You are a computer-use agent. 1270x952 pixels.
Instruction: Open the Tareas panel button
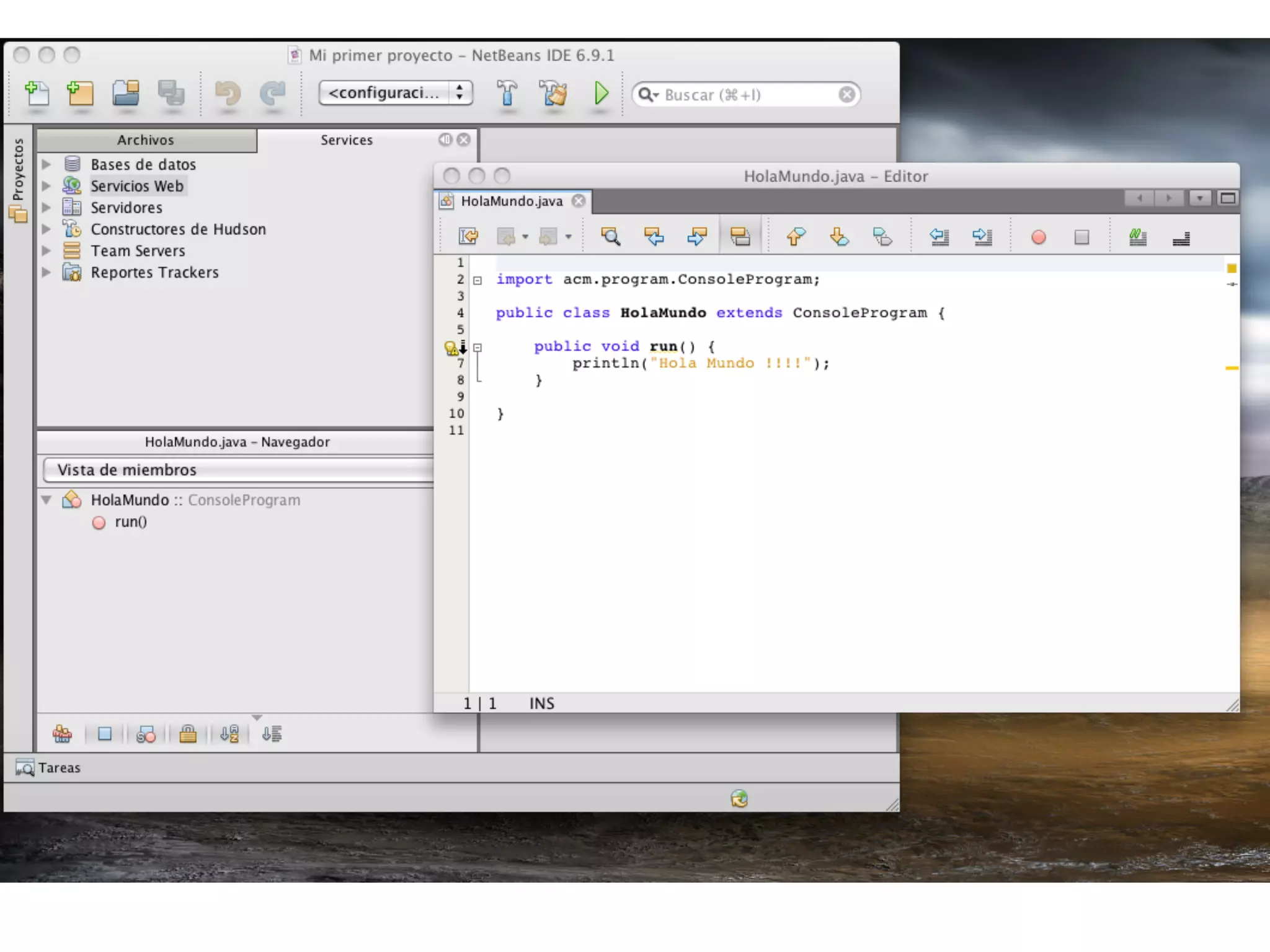[x=48, y=768]
